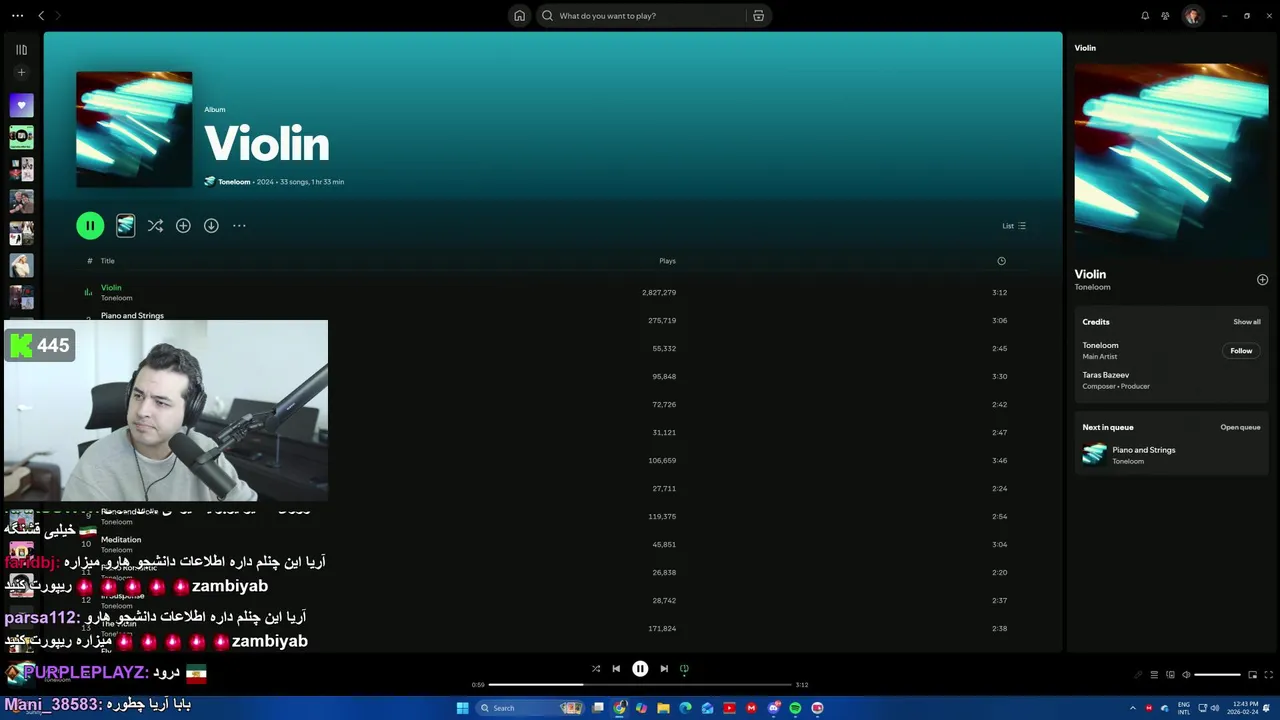Open the Violin album cover image
1280x720 pixels.
(x=134, y=129)
